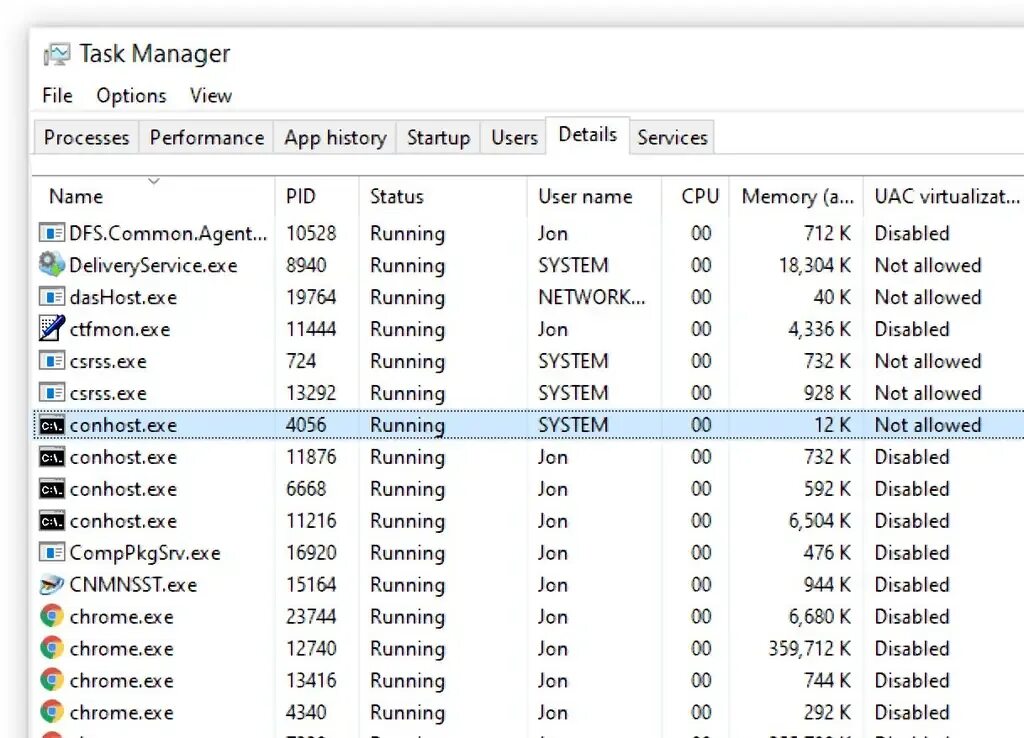Viewport: 1024px width, 738px height.
Task: Click memory value 6,504 K
Action: (x=819, y=521)
